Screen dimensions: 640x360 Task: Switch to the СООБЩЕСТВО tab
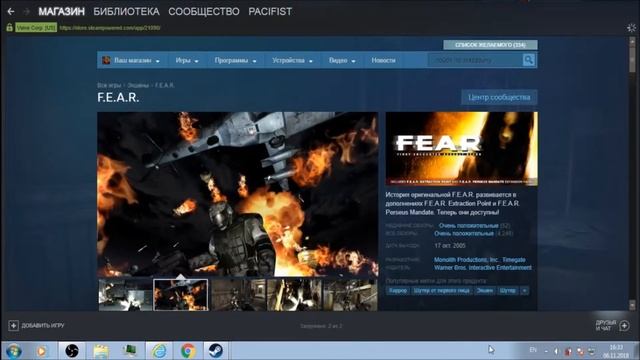[204, 11]
